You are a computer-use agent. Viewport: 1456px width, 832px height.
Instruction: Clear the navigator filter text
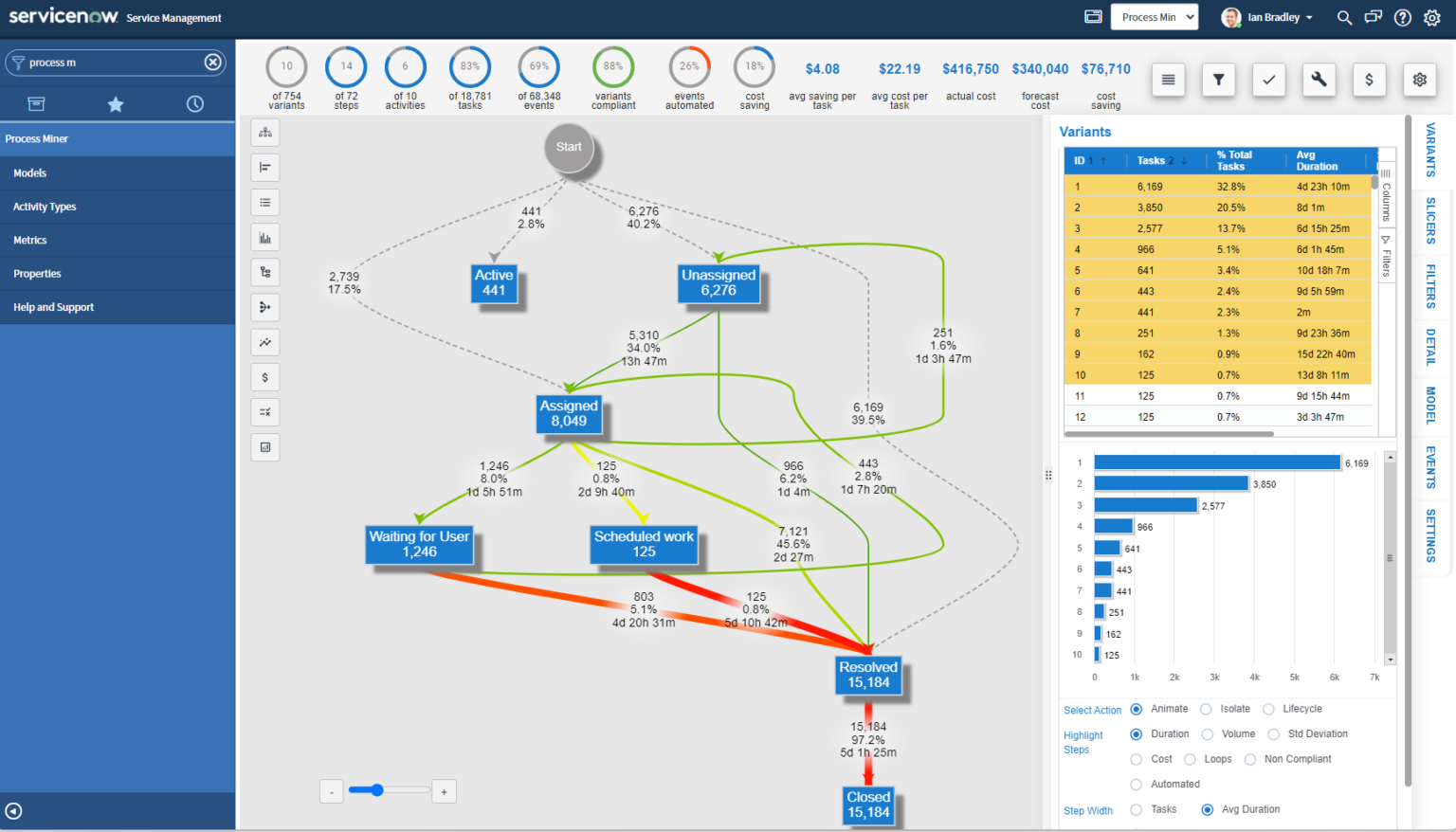pos(213,63)
